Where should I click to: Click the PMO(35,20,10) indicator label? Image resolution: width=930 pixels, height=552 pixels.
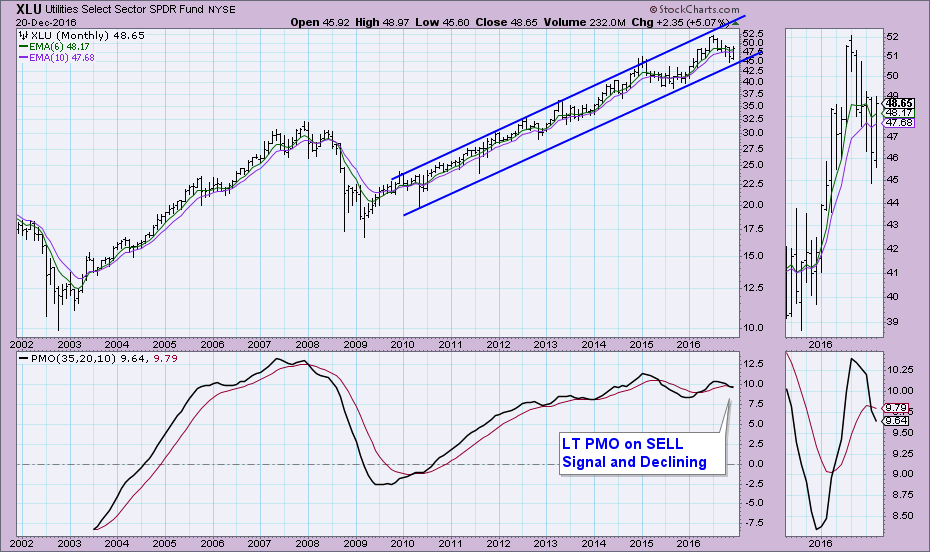tap(74, 359)
